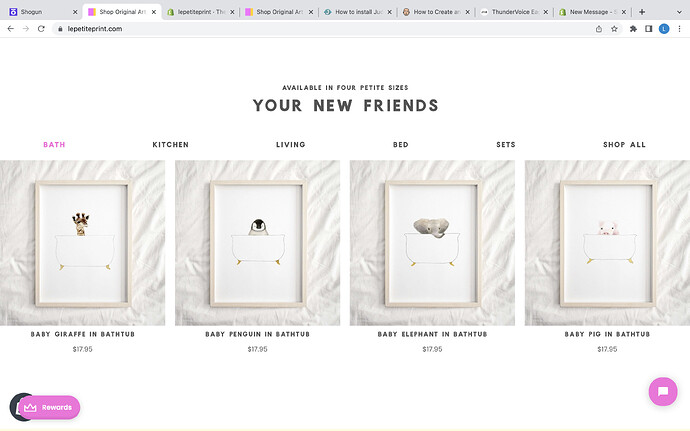Click the Baby Elephant in Bathtub title

point(432,335)
